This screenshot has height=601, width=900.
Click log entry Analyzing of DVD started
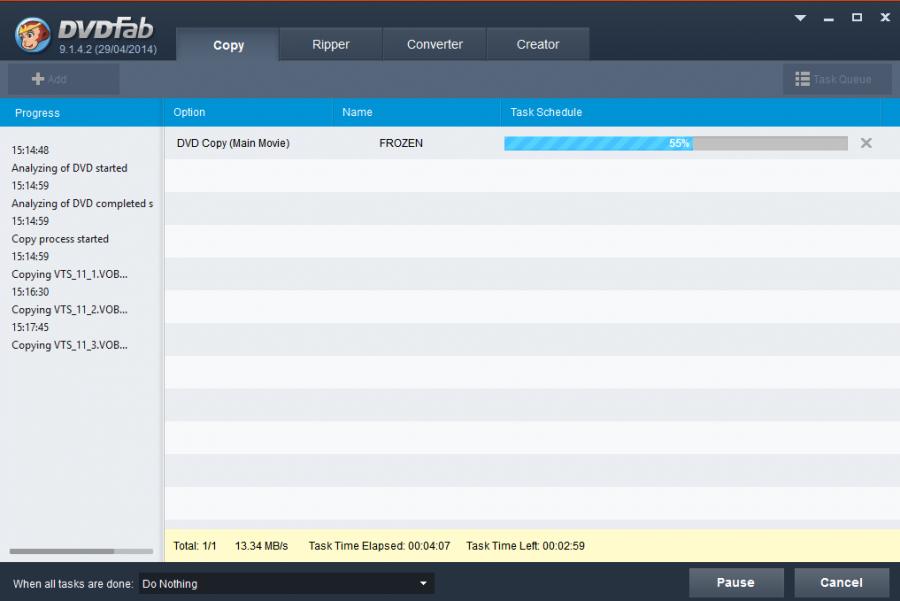[x=69, y=168]
